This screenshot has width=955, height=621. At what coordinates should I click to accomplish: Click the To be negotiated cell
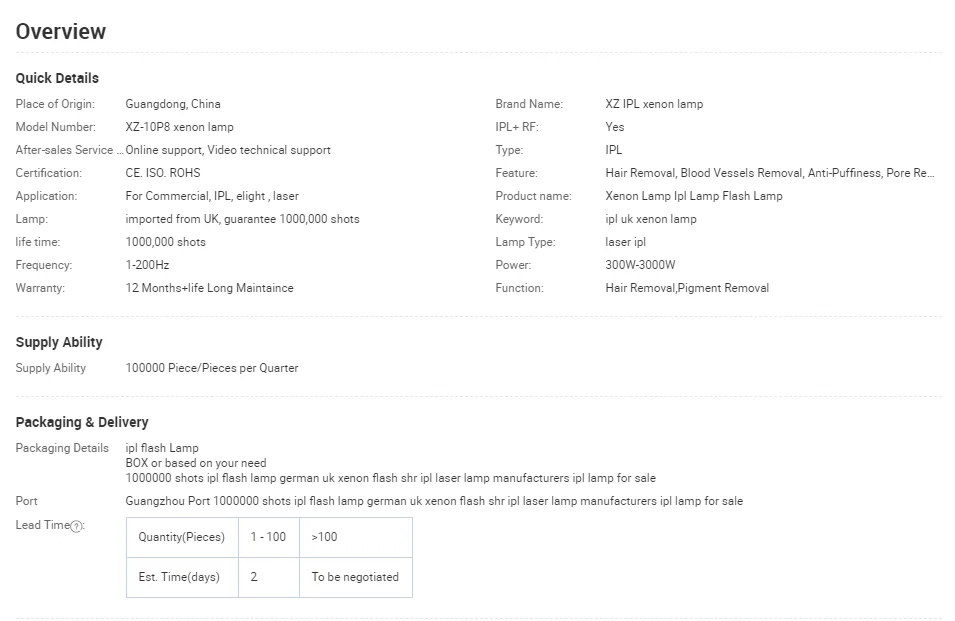(355, 577)
